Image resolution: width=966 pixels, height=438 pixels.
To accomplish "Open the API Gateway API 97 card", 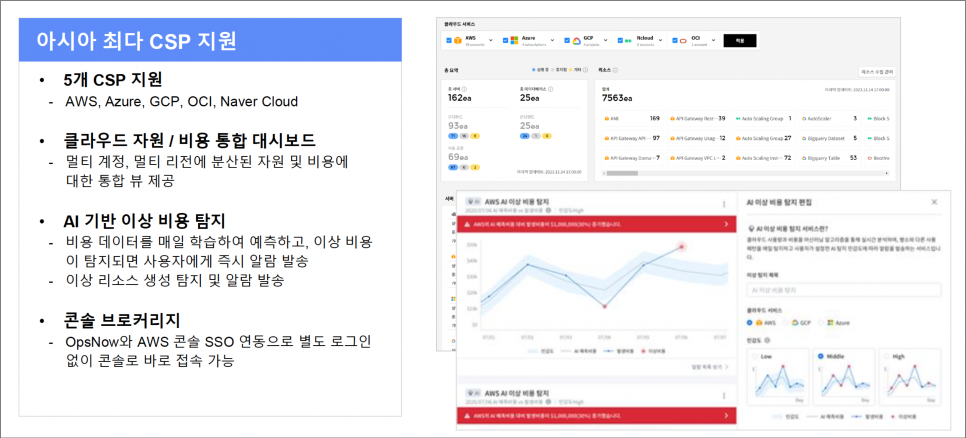I will click(x=631, y=138).
